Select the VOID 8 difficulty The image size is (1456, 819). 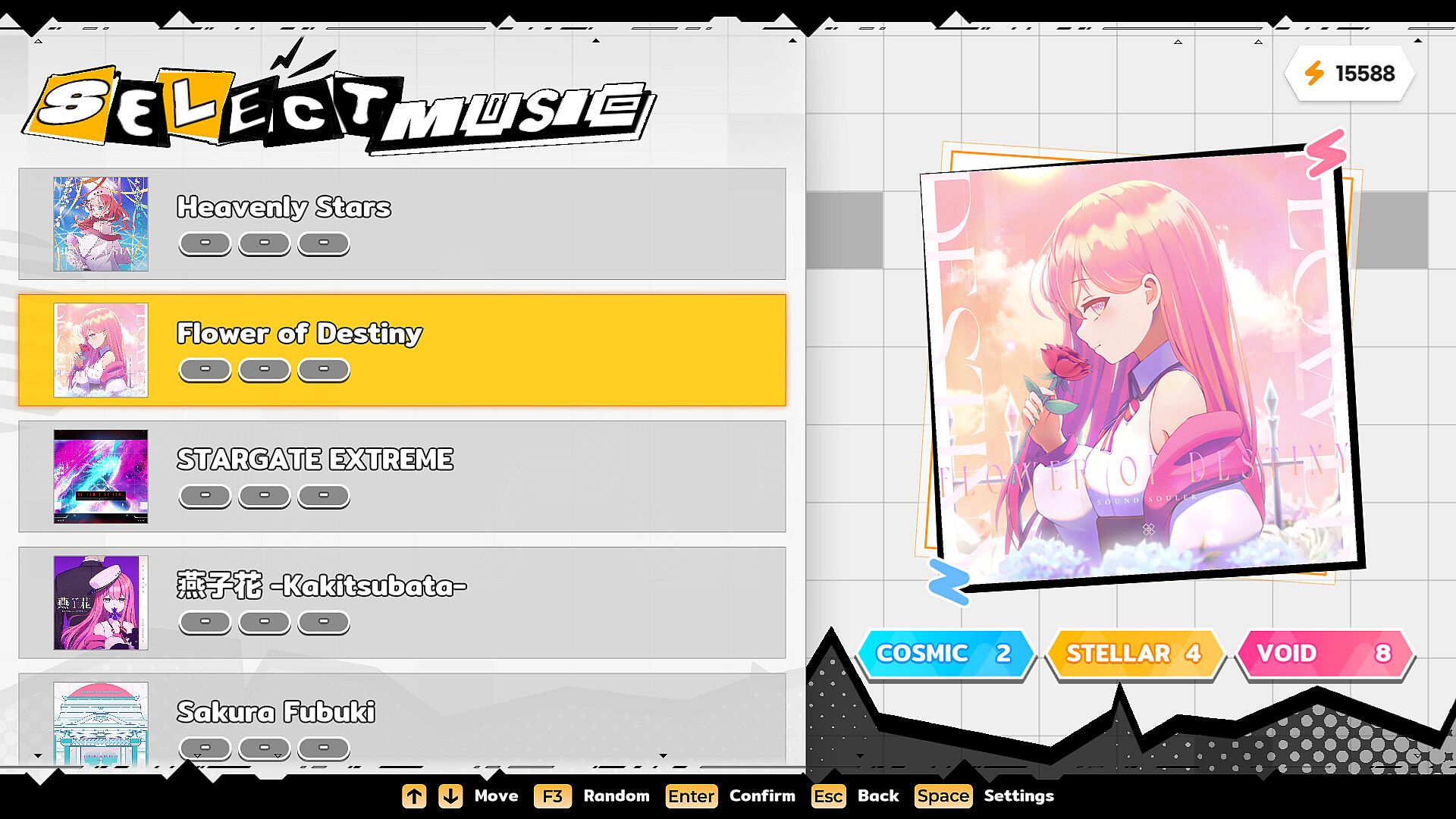click(1325, 653)
